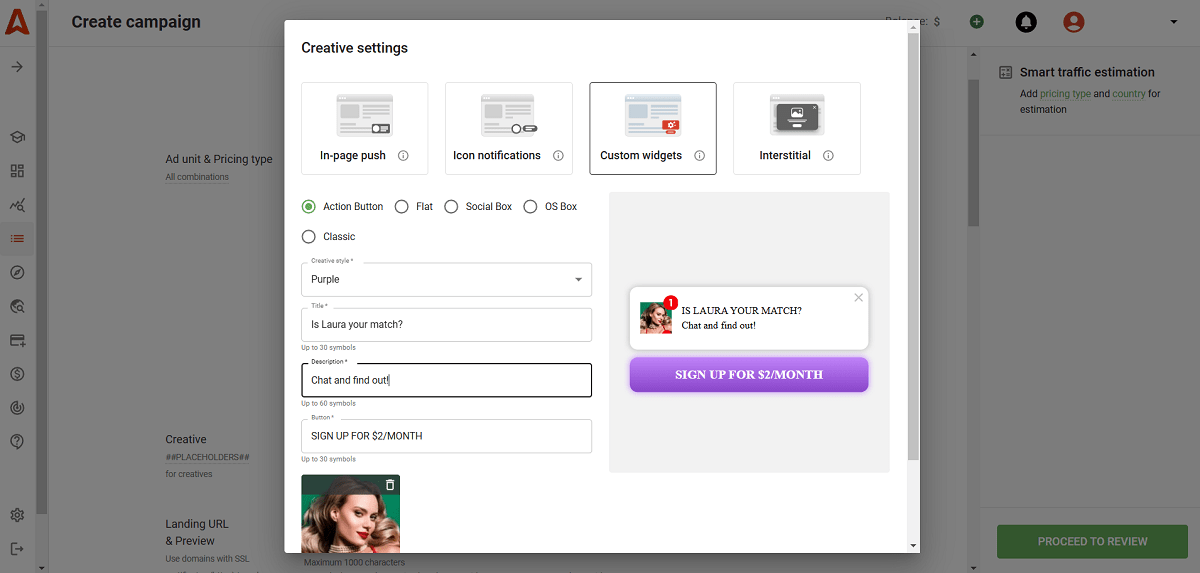Click the All combinations link
Screen dimensions: 1200x573
197,177
